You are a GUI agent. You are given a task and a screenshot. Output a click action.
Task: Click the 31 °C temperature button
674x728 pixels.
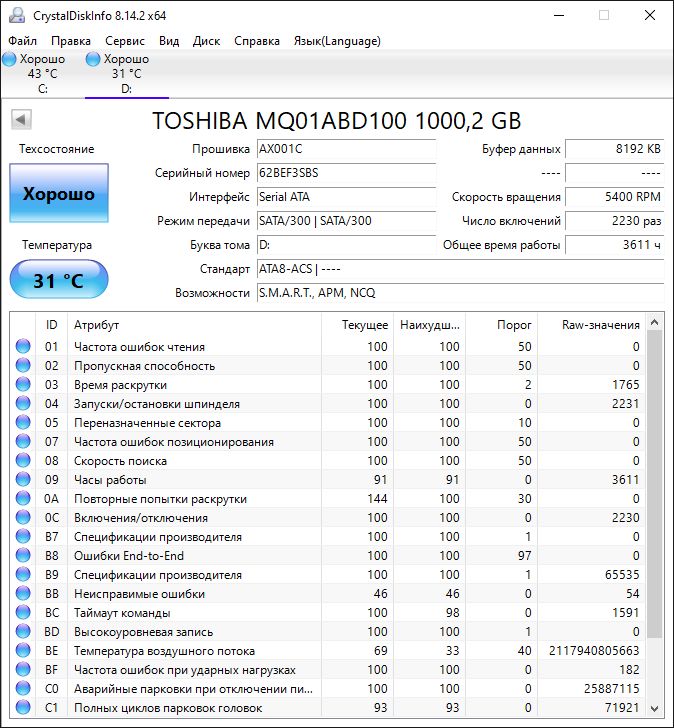pos(59,281)
